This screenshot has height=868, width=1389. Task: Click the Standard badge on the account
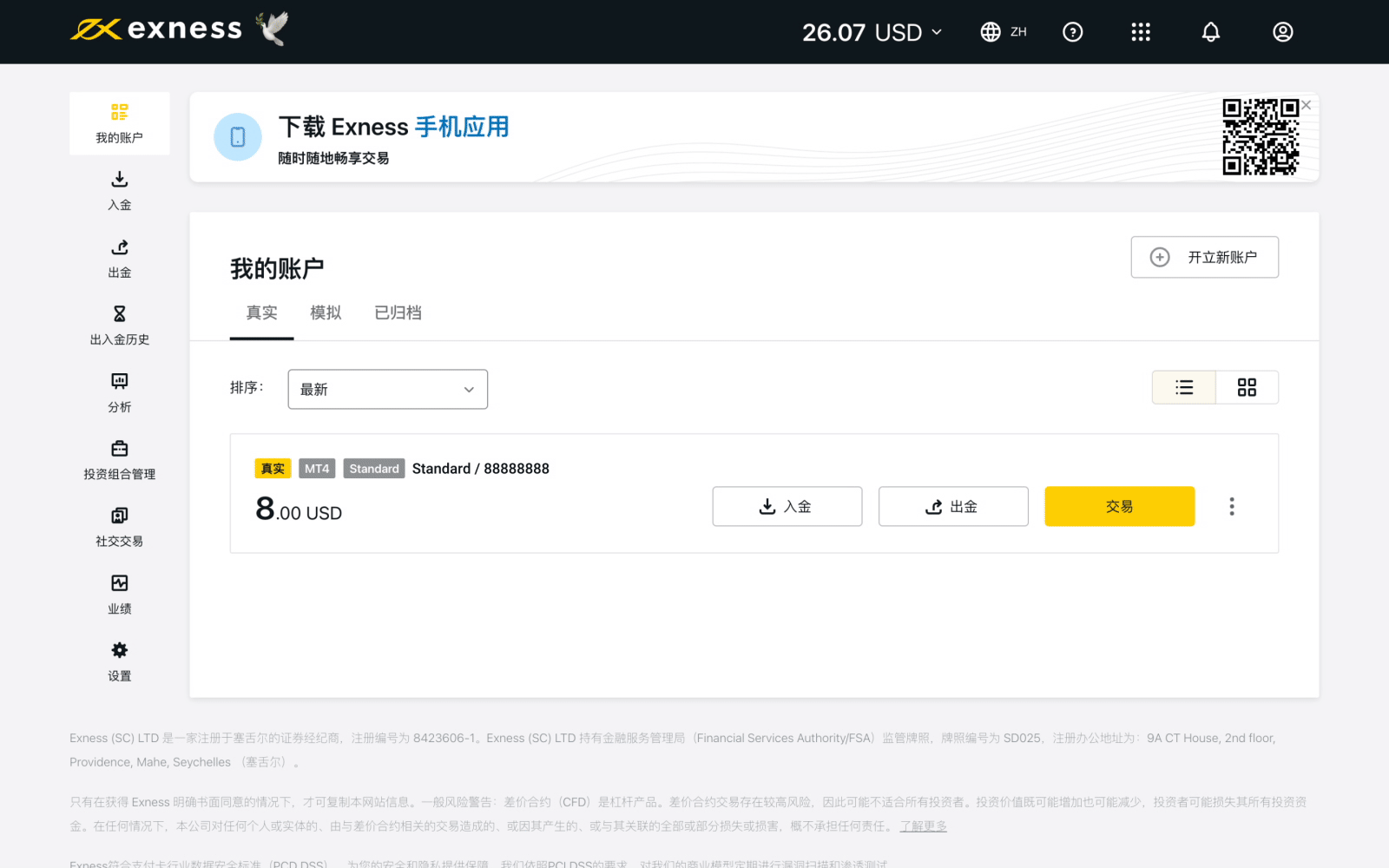(374, 469)
